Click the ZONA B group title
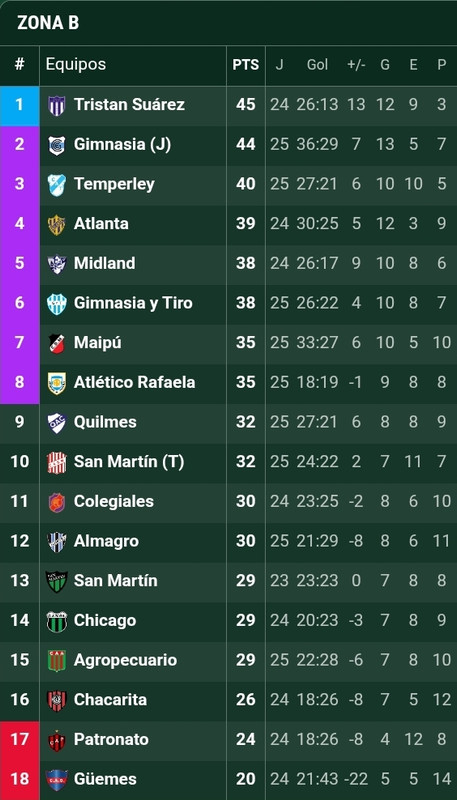457x800 pixels. [48, 23]
